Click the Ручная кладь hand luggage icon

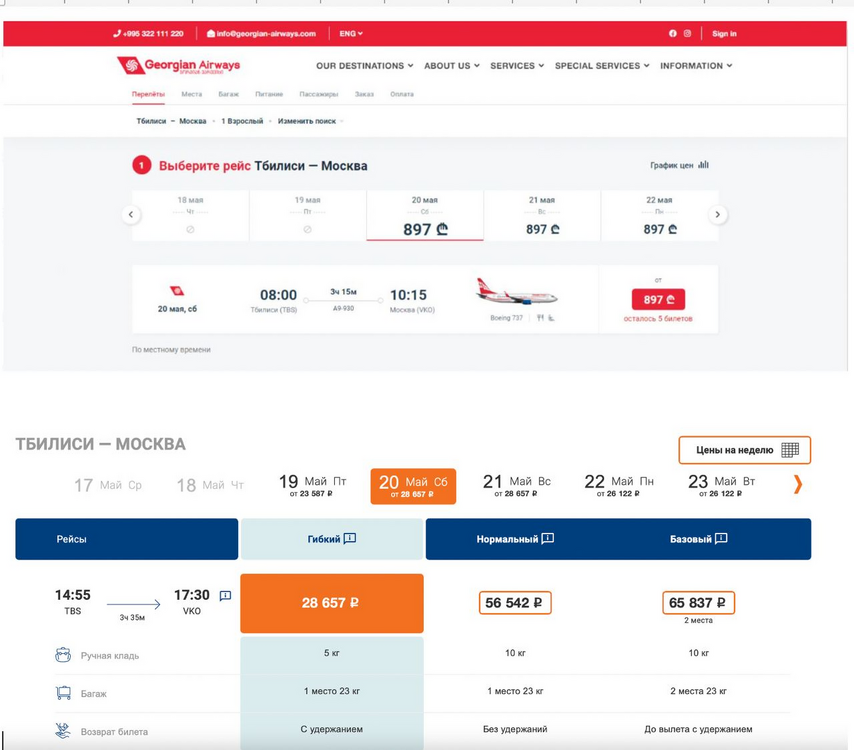[x=63, y=655]
